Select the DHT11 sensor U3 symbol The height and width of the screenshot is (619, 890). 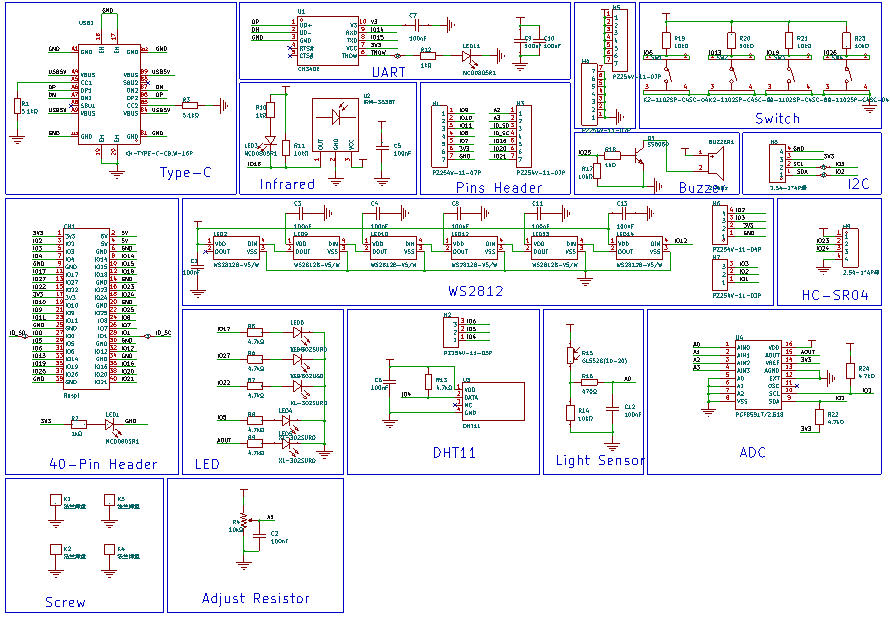[493, 401]
